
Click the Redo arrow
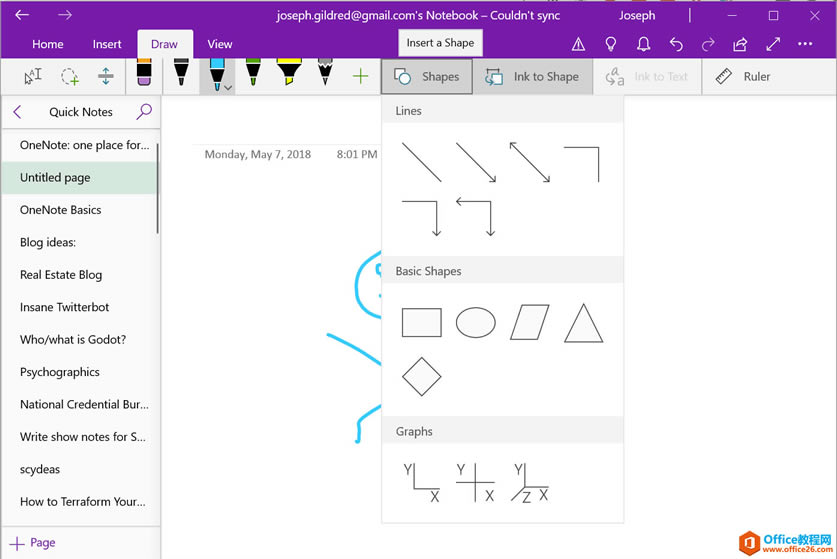pos(708,44)
